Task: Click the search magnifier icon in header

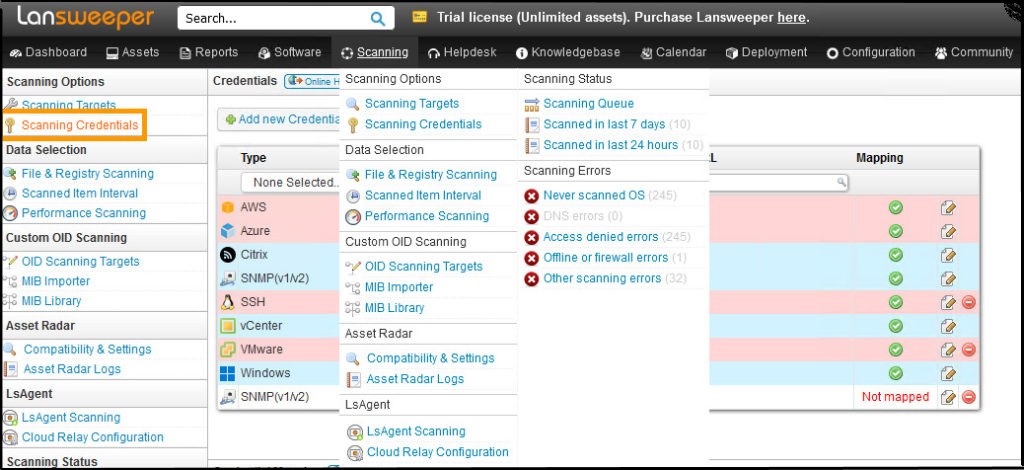Action: 377,18
